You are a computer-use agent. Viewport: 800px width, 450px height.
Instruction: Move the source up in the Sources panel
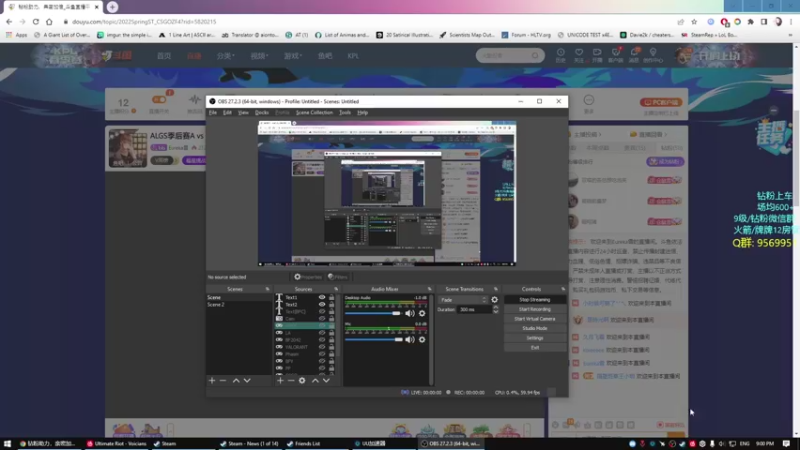click(x=315, y=381)
